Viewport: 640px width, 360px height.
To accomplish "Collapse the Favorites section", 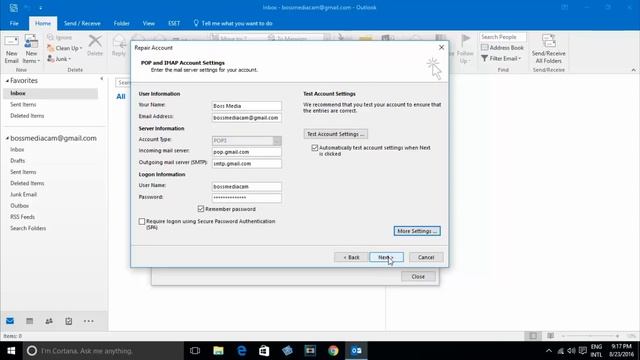I will 7,81.
